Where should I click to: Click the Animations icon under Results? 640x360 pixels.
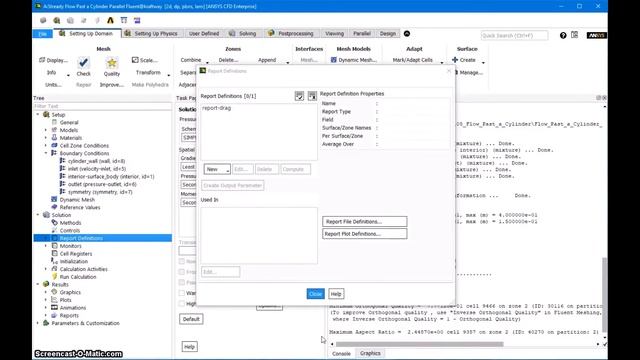54,307
